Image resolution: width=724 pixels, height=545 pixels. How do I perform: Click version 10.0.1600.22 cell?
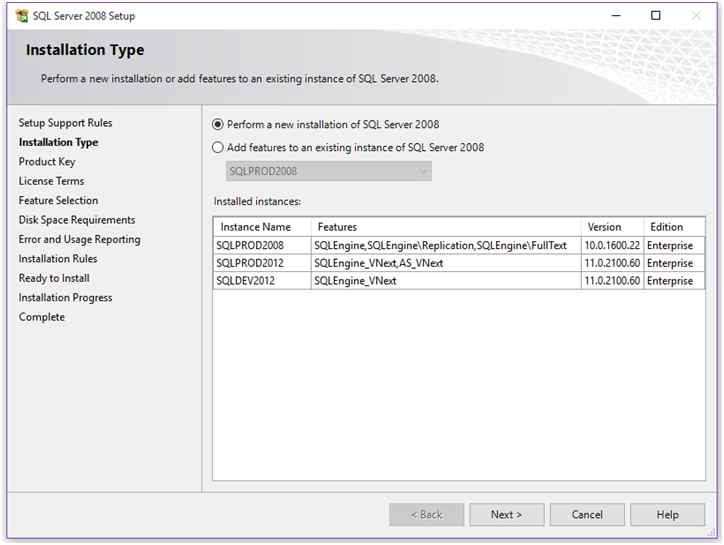pyautogui.click(x=612, y=245)
